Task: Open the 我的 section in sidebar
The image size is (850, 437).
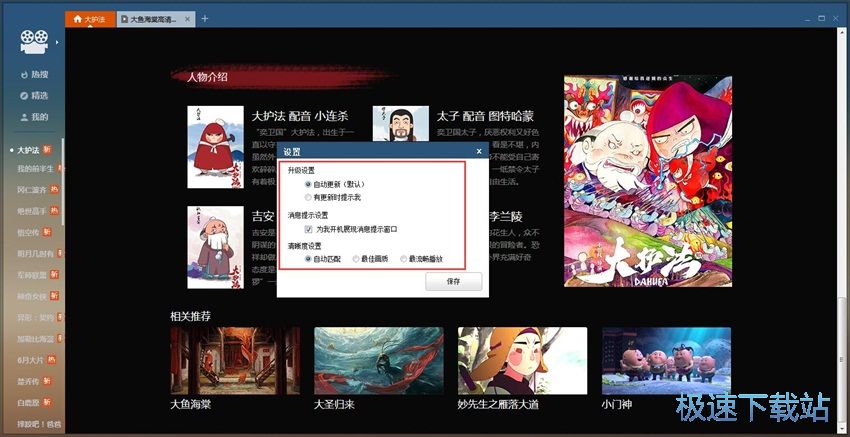Action: [x=34, y=117]
